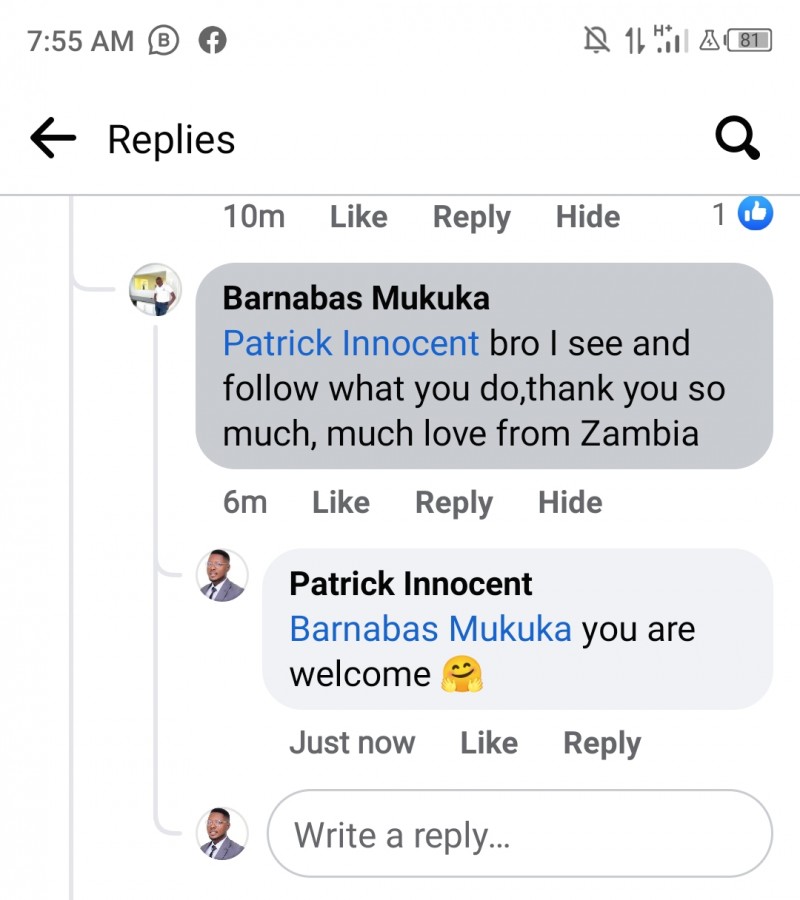
Task: Tap the WhatsApp Business notification icon
Action: tap(164, 41)
